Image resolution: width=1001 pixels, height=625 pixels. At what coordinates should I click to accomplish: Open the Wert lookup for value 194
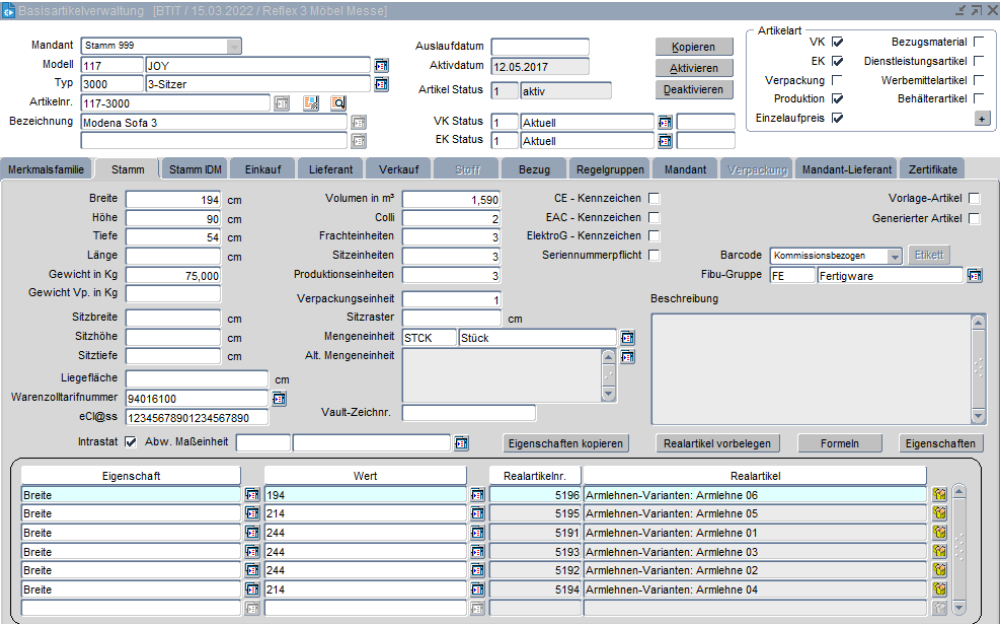coord(477,495)
